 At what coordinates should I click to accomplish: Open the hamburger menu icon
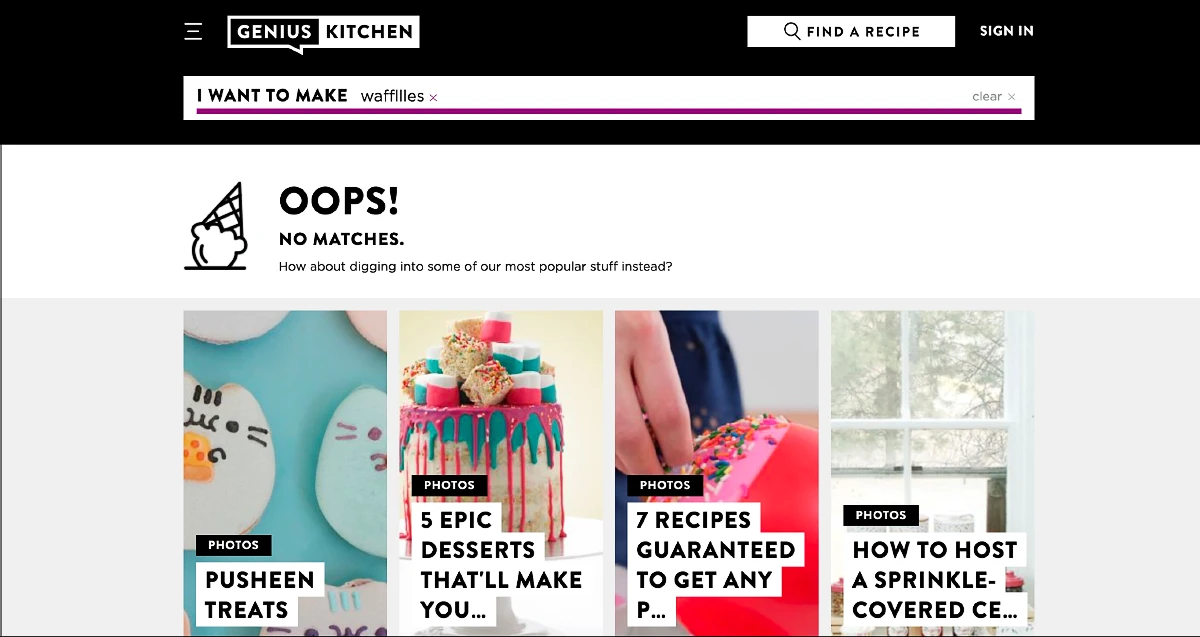coord(194,32)
